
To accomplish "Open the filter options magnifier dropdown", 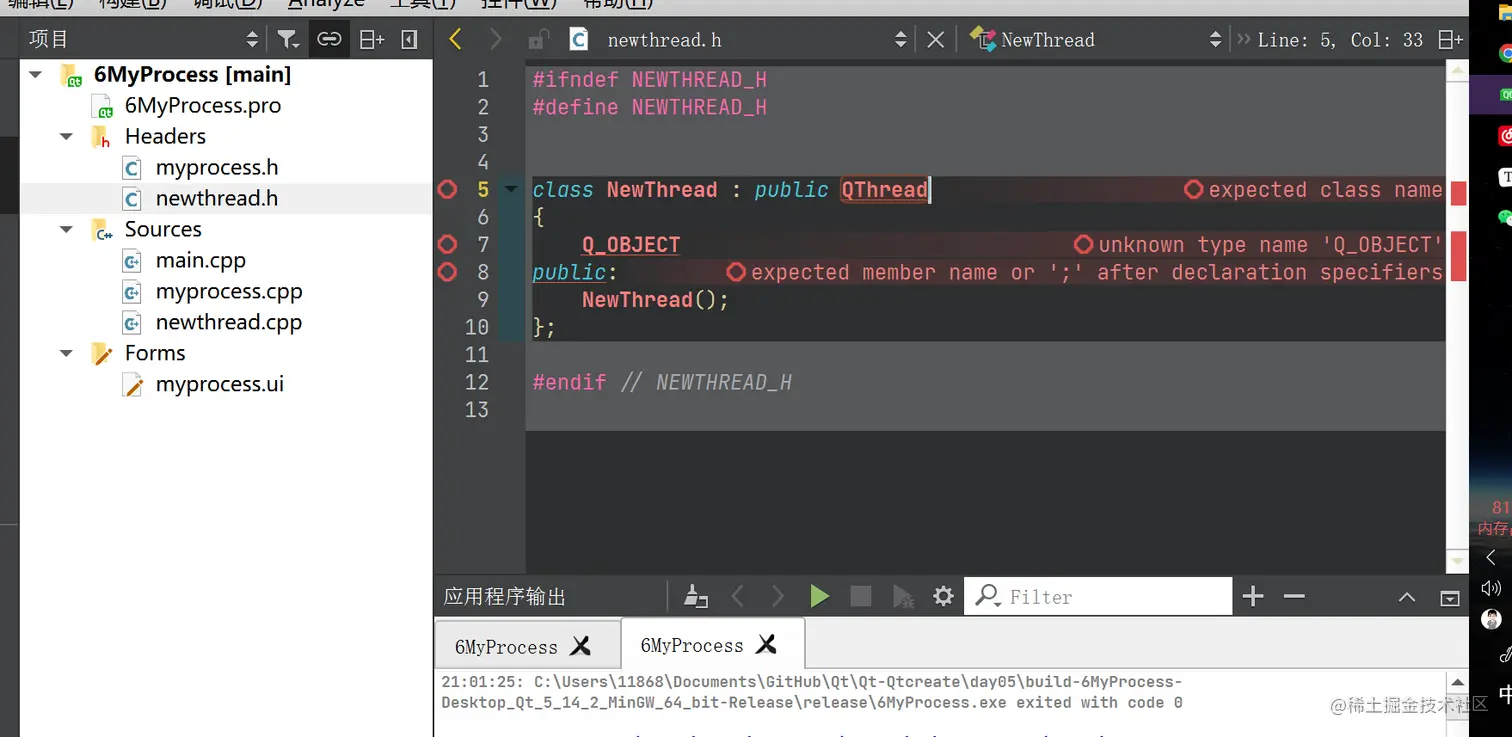I will click(x=989, y=596).
